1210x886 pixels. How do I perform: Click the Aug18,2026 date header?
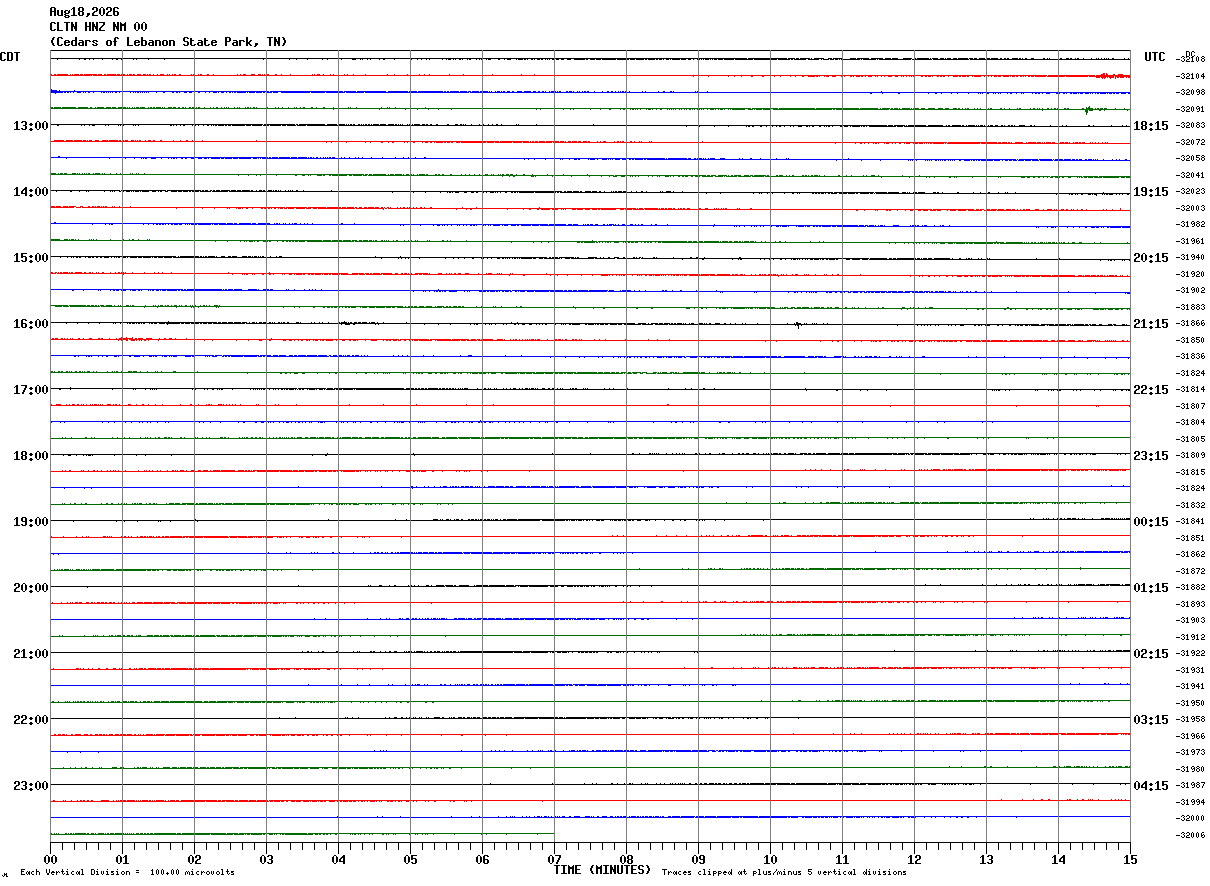coord(84,12)
